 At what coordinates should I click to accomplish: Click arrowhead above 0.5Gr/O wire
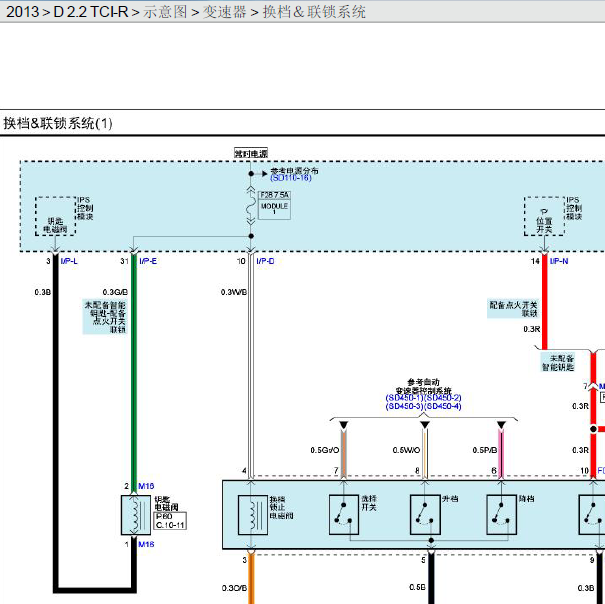(344, 425)
